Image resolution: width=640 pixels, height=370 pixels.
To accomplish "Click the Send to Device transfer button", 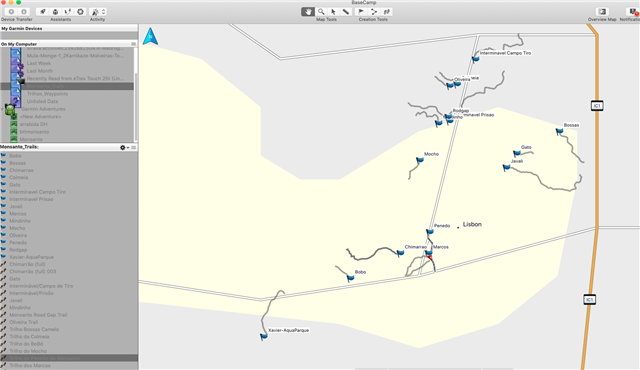I will pyautogui.click(x=11, y=12).
